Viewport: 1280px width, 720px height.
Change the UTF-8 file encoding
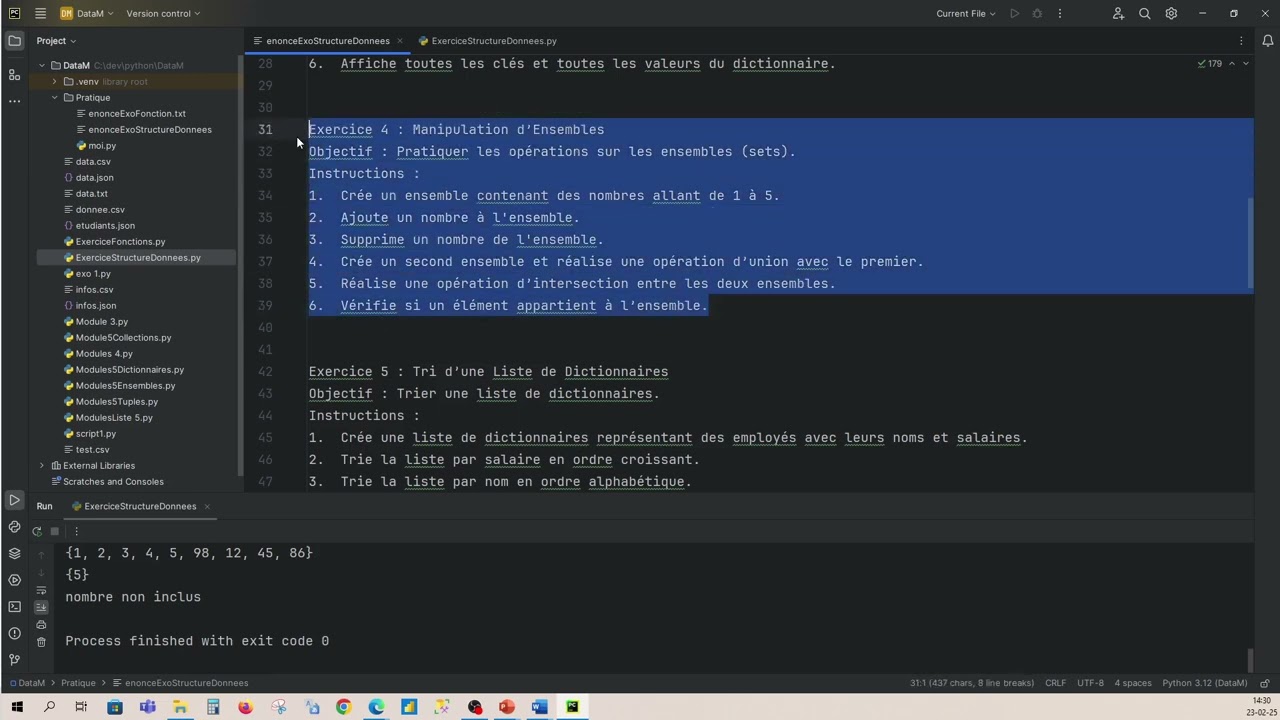[1090, 683]
